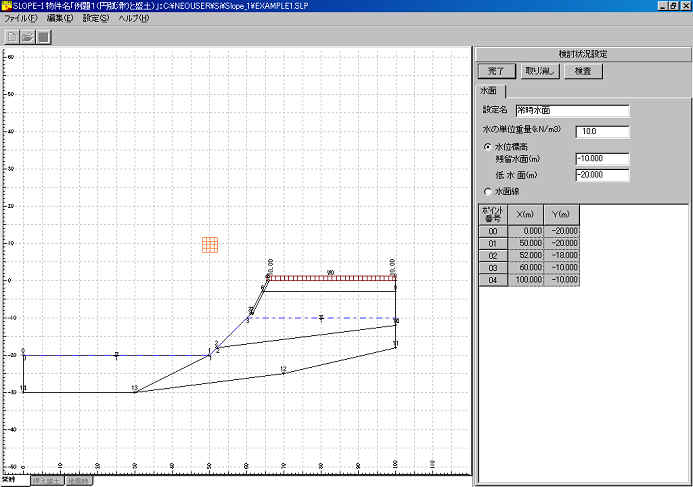Click the new file toolbar icon
Image resolution: width=693 pixels, height=487 pixels.
click(12, 37)
